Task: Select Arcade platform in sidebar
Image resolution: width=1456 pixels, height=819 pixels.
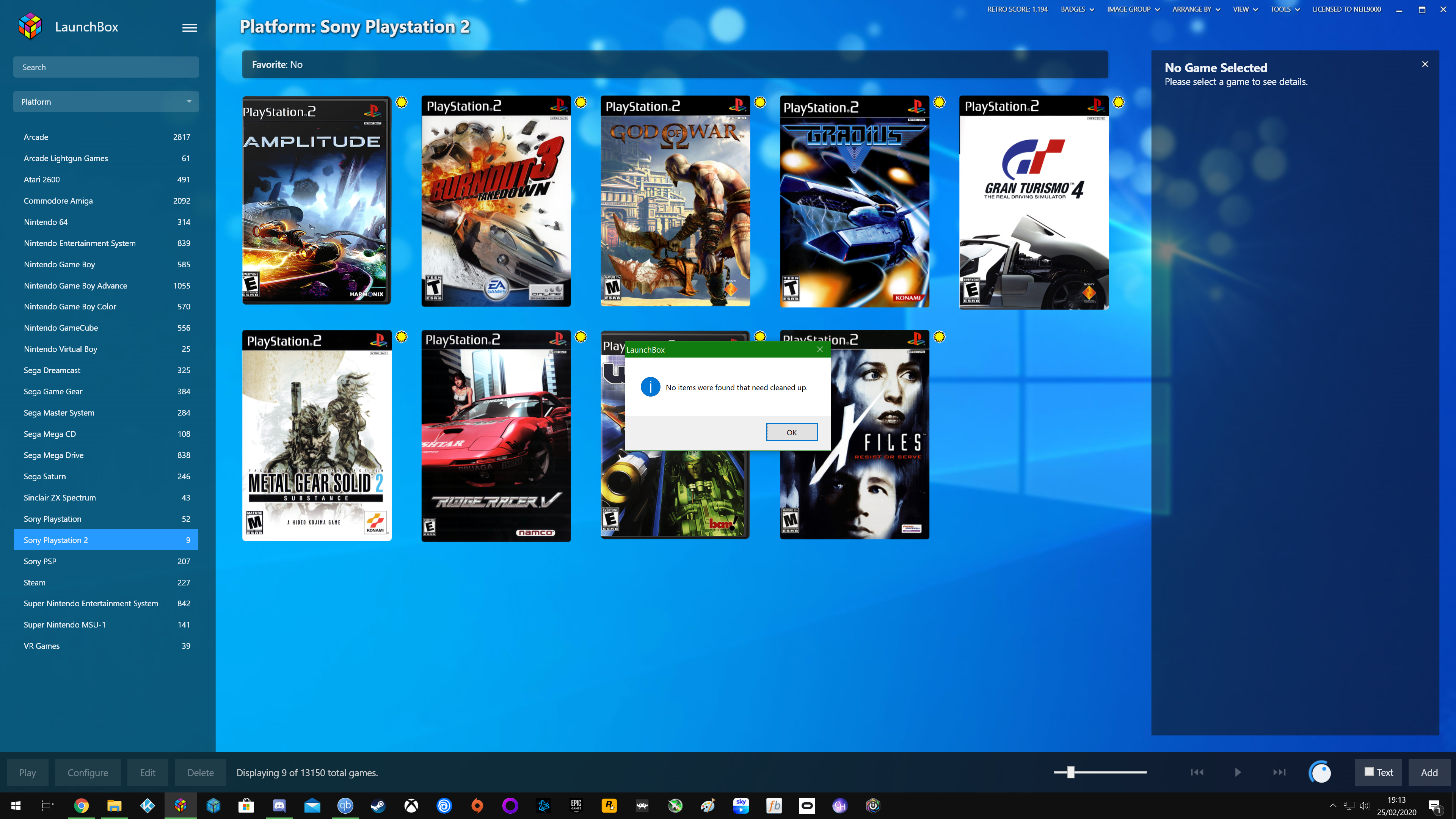Action: (x=106, y=137)
